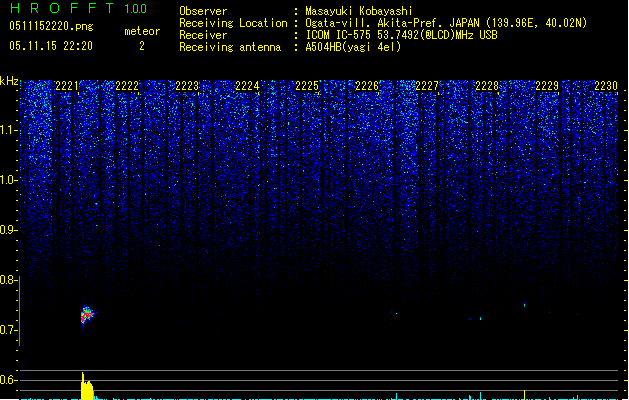Click the 2224 time marker
This screenshot has width=629, height=400.
[247, 86]
